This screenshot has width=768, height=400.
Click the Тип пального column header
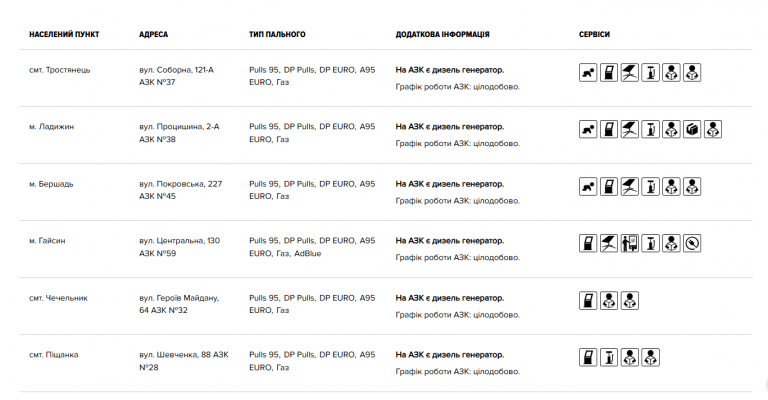[277, 34]
